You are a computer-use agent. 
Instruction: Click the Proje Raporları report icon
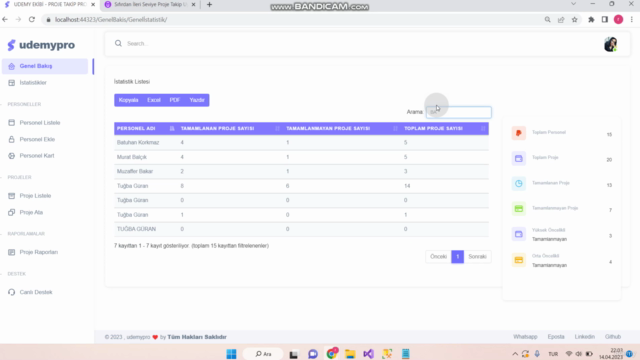coord(11,252)
